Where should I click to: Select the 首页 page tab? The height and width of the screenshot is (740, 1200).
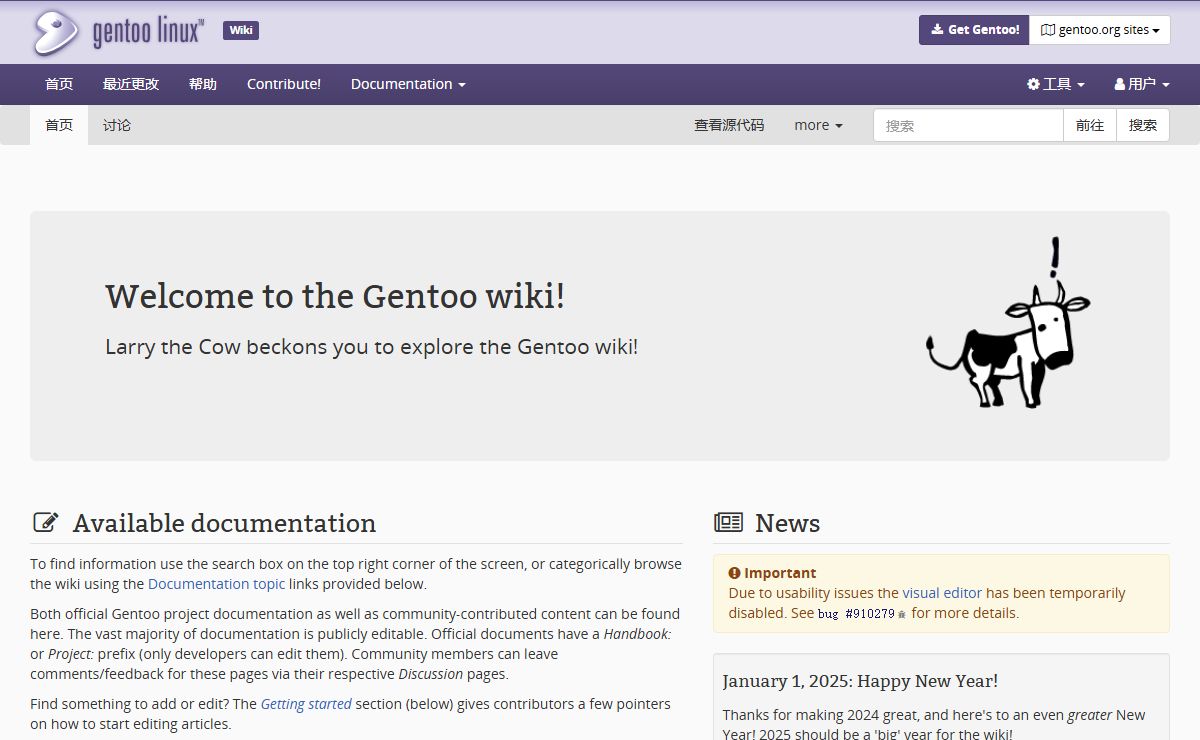click(59, 125)
